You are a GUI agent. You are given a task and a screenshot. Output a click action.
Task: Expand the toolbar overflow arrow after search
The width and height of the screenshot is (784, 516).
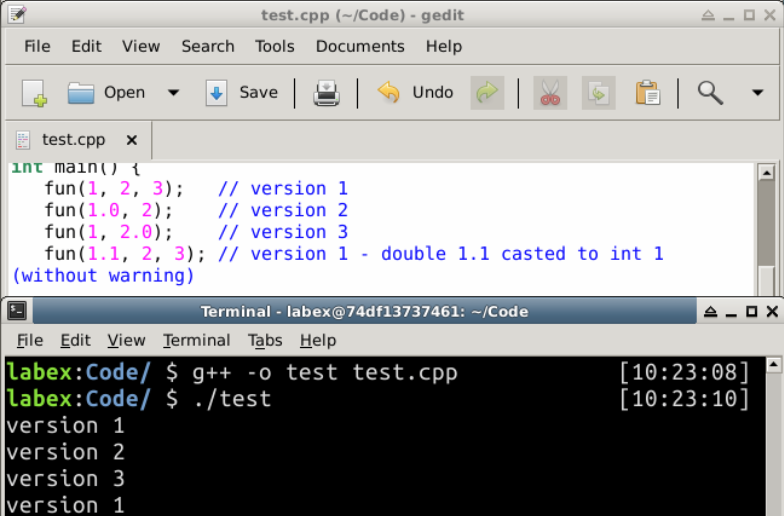(x=757, y=93)
